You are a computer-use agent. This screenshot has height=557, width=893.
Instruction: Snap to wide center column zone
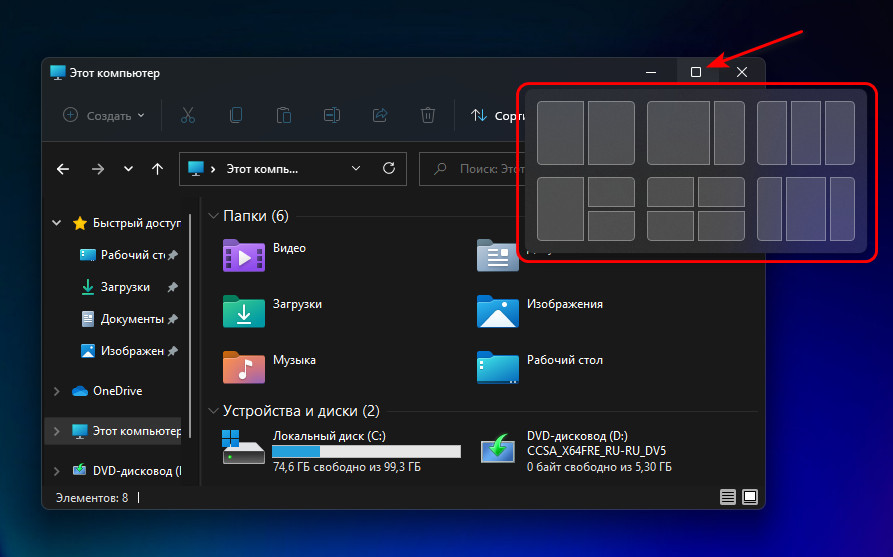point(806,209)
